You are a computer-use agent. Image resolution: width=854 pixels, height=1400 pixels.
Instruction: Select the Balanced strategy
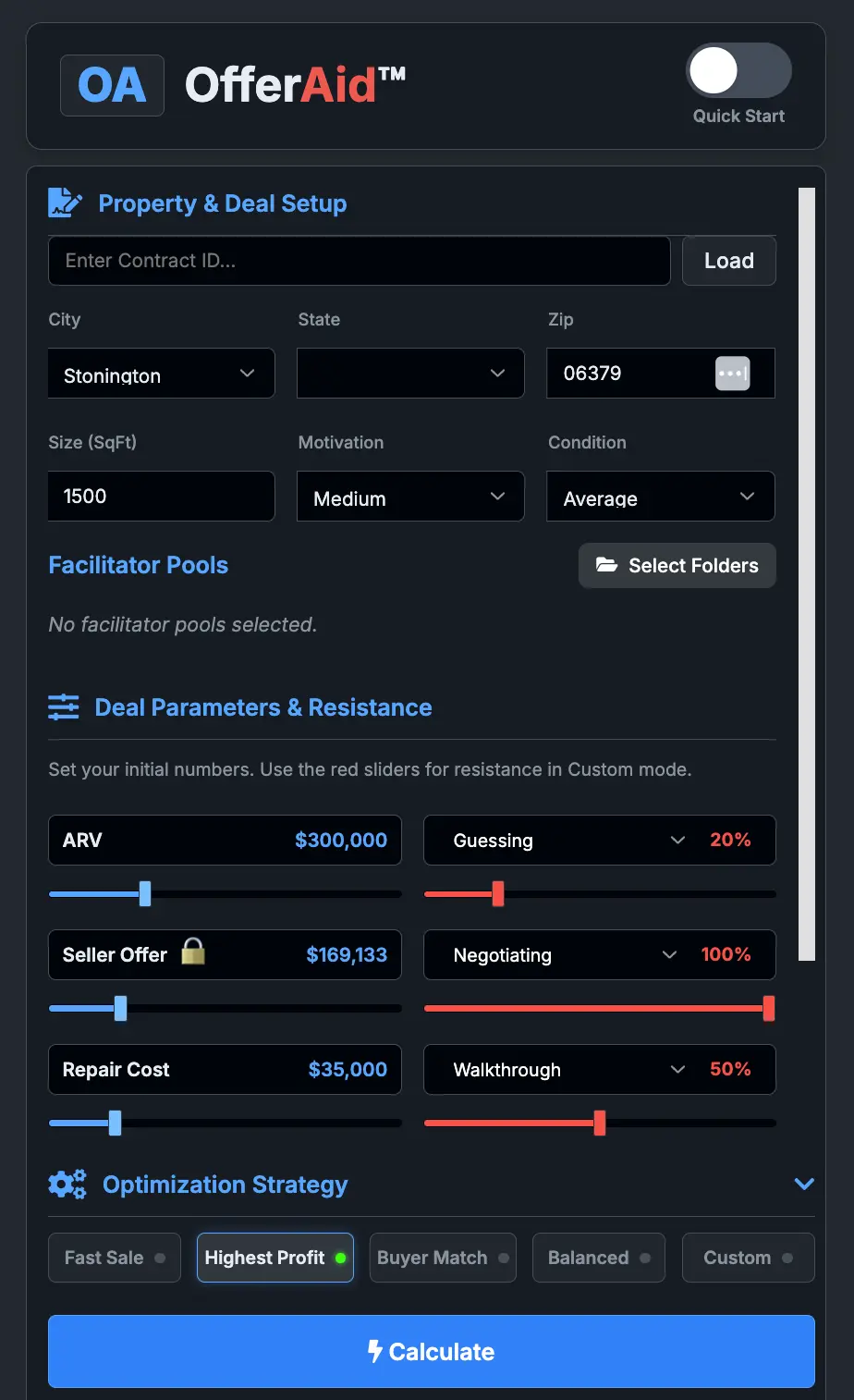598,1258
